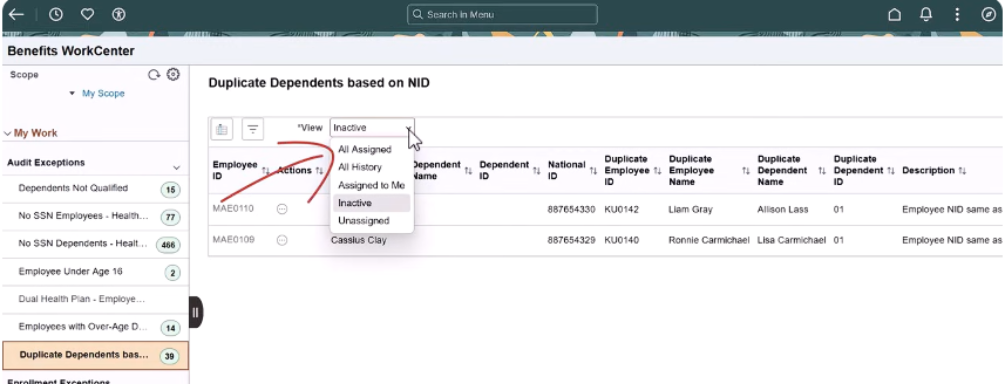Click Duplicate Employee ID KU0140

pyautogui.click(x=622, y=240)
